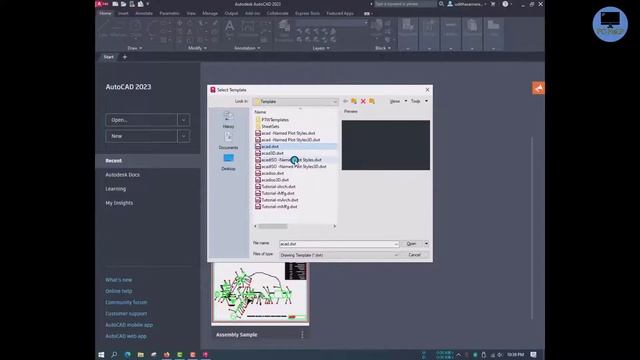Open My Insights in the start page sidebar
The height and width of the screenshot is (360, 640).
[119, 203]
